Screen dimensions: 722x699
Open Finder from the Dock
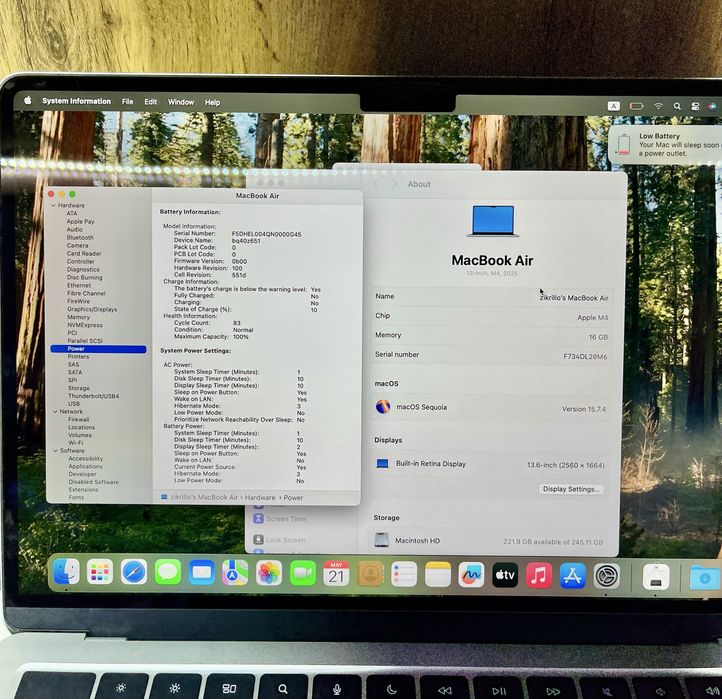point(66,571)
